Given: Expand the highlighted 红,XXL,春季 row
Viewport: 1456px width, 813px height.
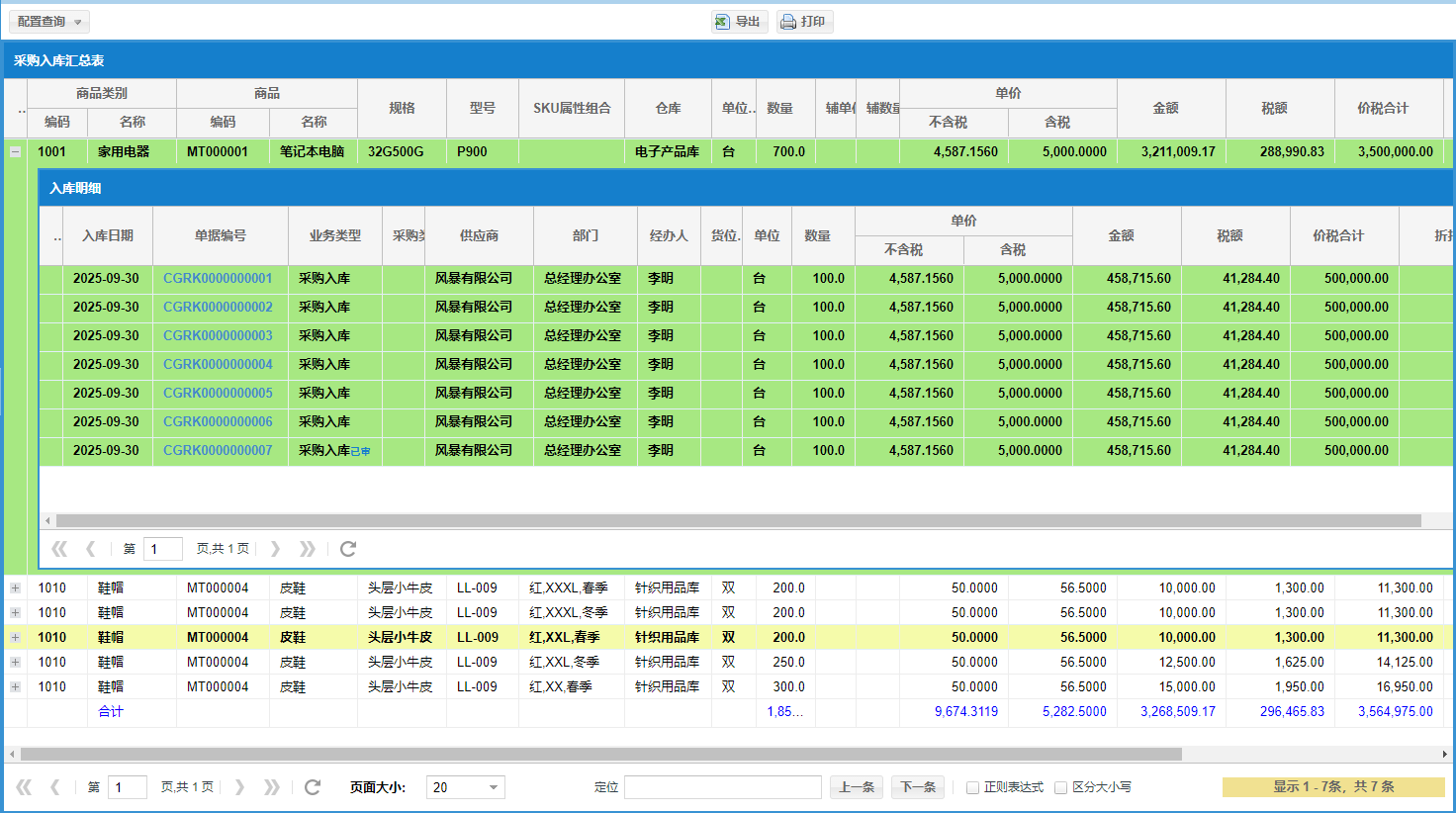Looking at the screenshot, I should pyautogui.click(x=15, y=638).
